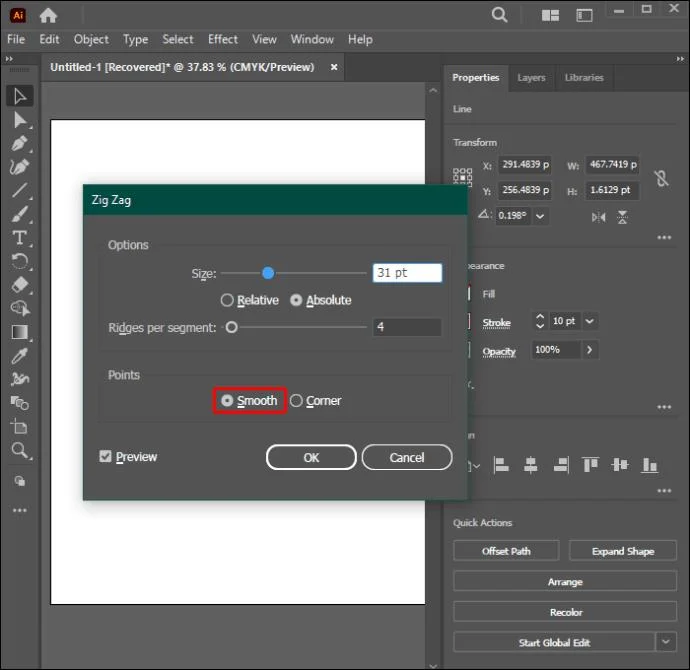The width and height of the screenshot is (690, 670).
Task: Select the Blend tool
Action: (x=19, y=403)
